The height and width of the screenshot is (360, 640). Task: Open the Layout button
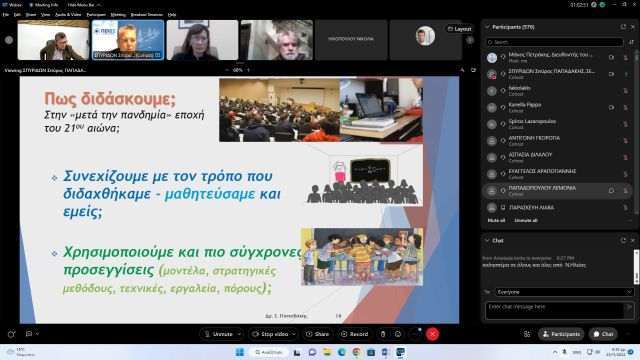click(x=460, y=29)
